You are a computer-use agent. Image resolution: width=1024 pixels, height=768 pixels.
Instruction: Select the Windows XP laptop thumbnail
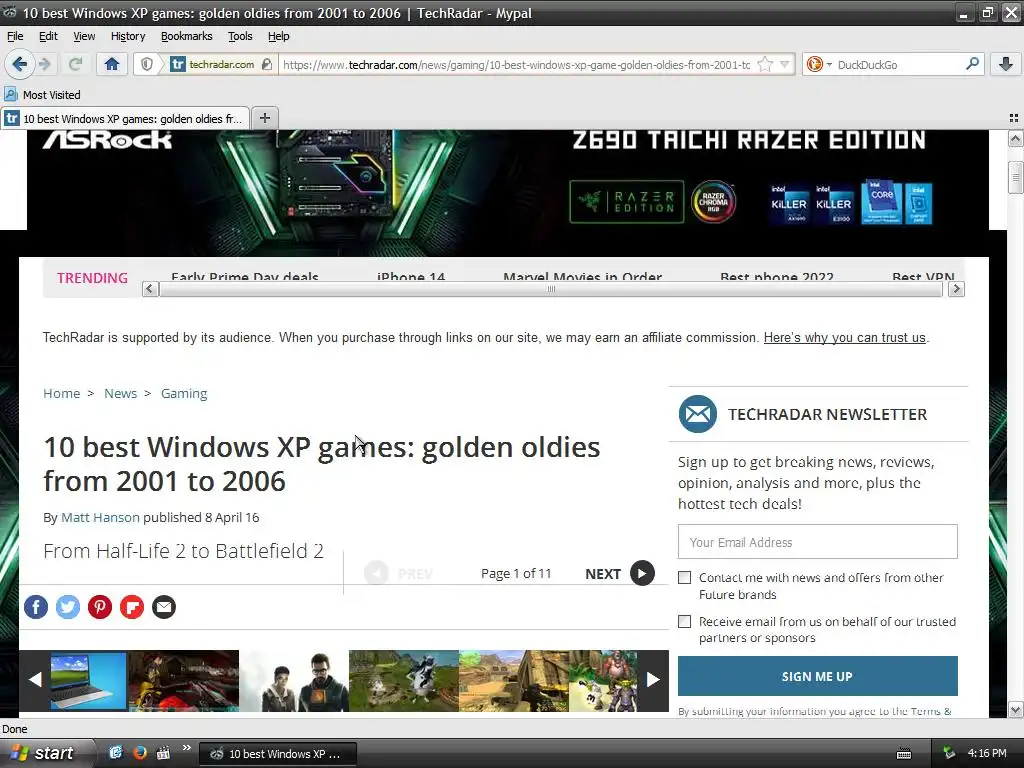pyautogui.click(x=88, y=680)
